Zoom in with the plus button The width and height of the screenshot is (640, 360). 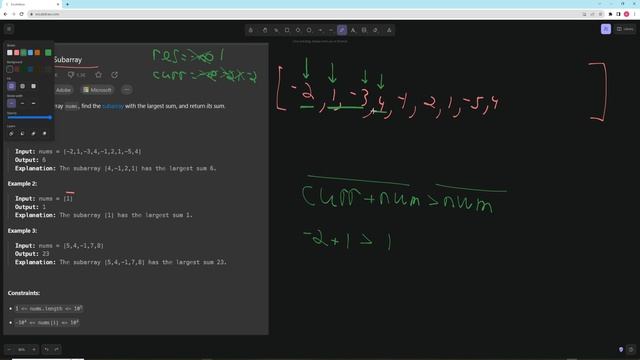pos(34,349)
